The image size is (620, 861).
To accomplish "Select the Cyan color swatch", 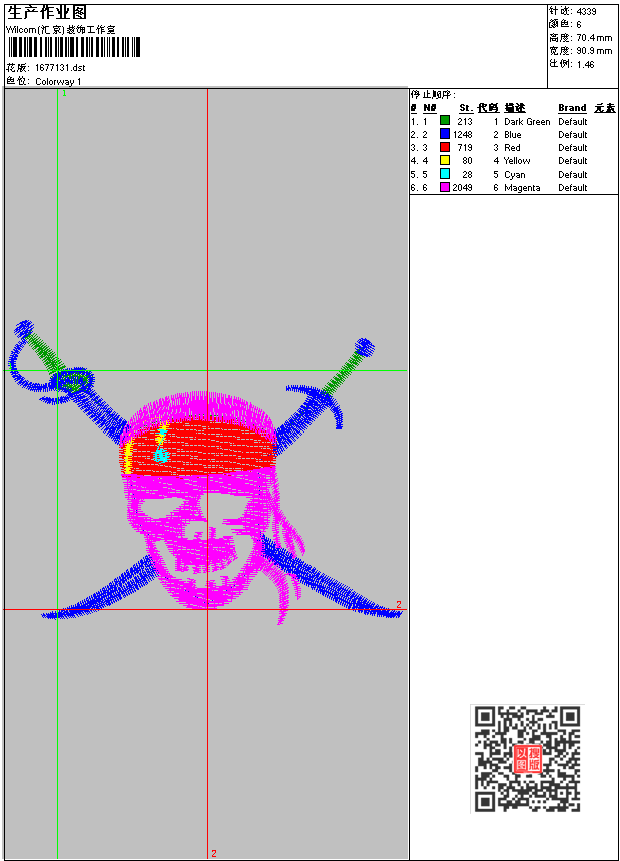I will click(x=445, y=174).
